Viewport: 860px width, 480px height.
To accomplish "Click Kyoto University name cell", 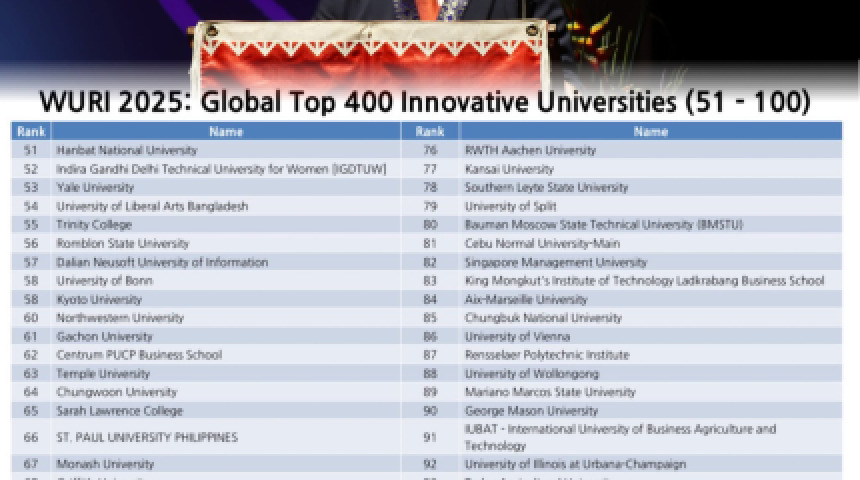I will click(99, 299).
